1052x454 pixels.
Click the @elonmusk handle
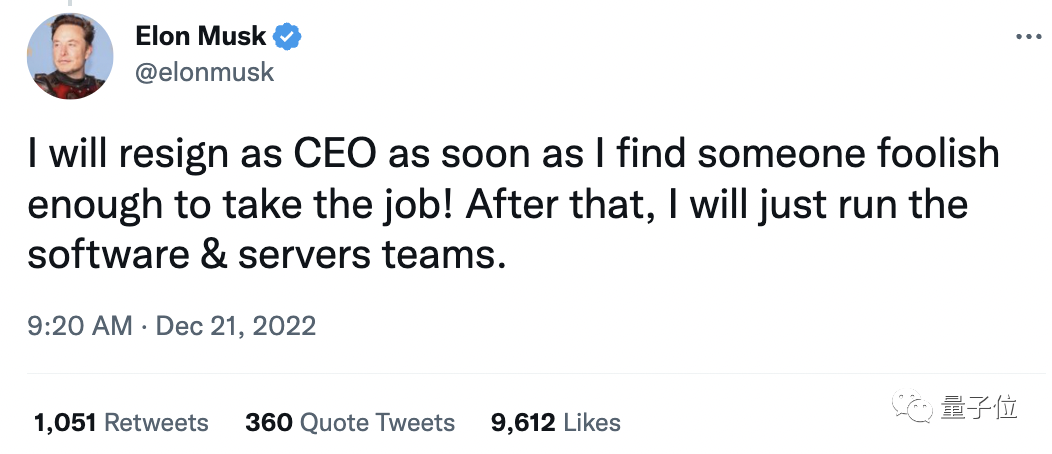point(203,73)
